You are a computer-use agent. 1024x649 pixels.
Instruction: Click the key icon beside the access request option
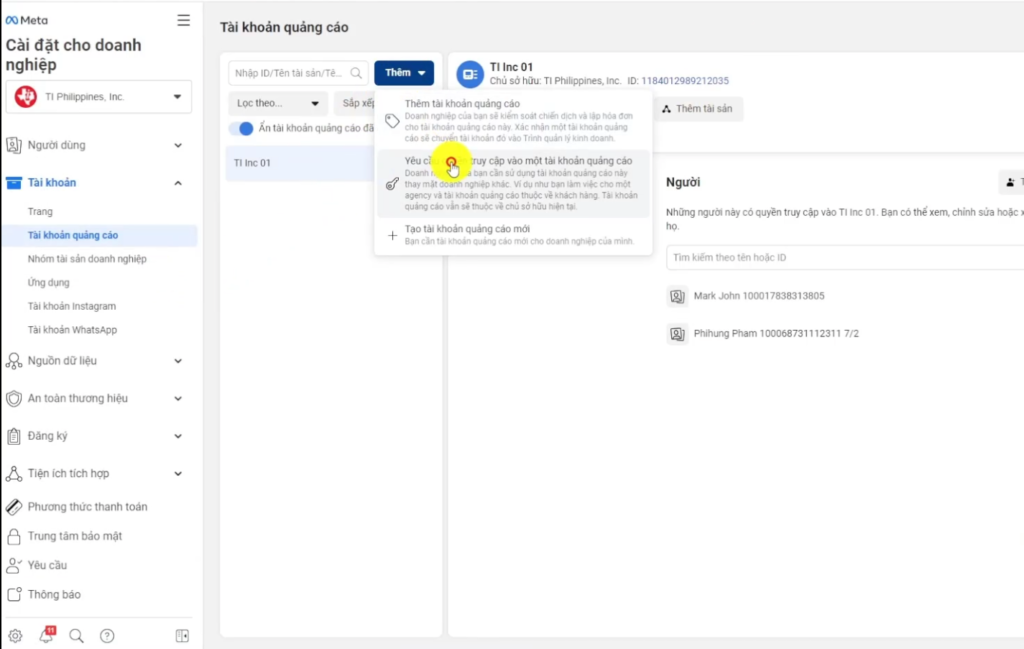pyautogui.click(x=392, y=183)
